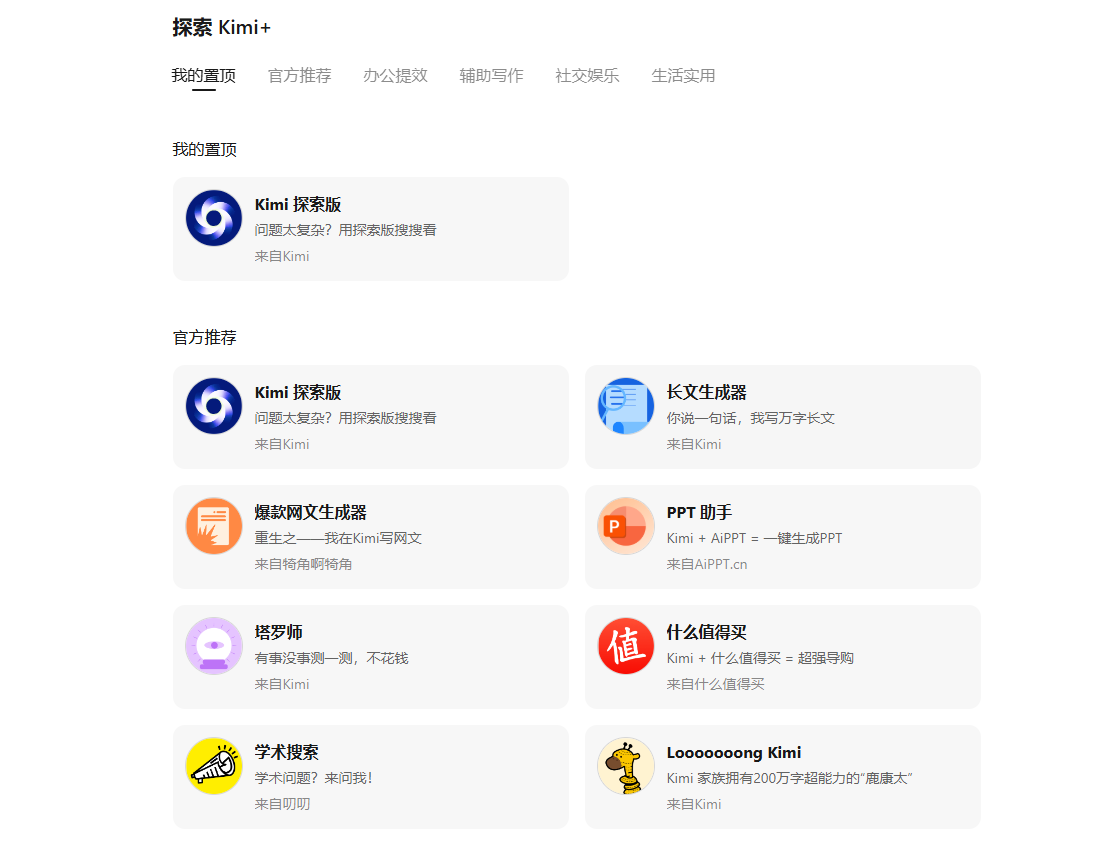The image size is (1105, 855).
Task: Open 爆款网文生成器 card title
Action: [311, 512]
